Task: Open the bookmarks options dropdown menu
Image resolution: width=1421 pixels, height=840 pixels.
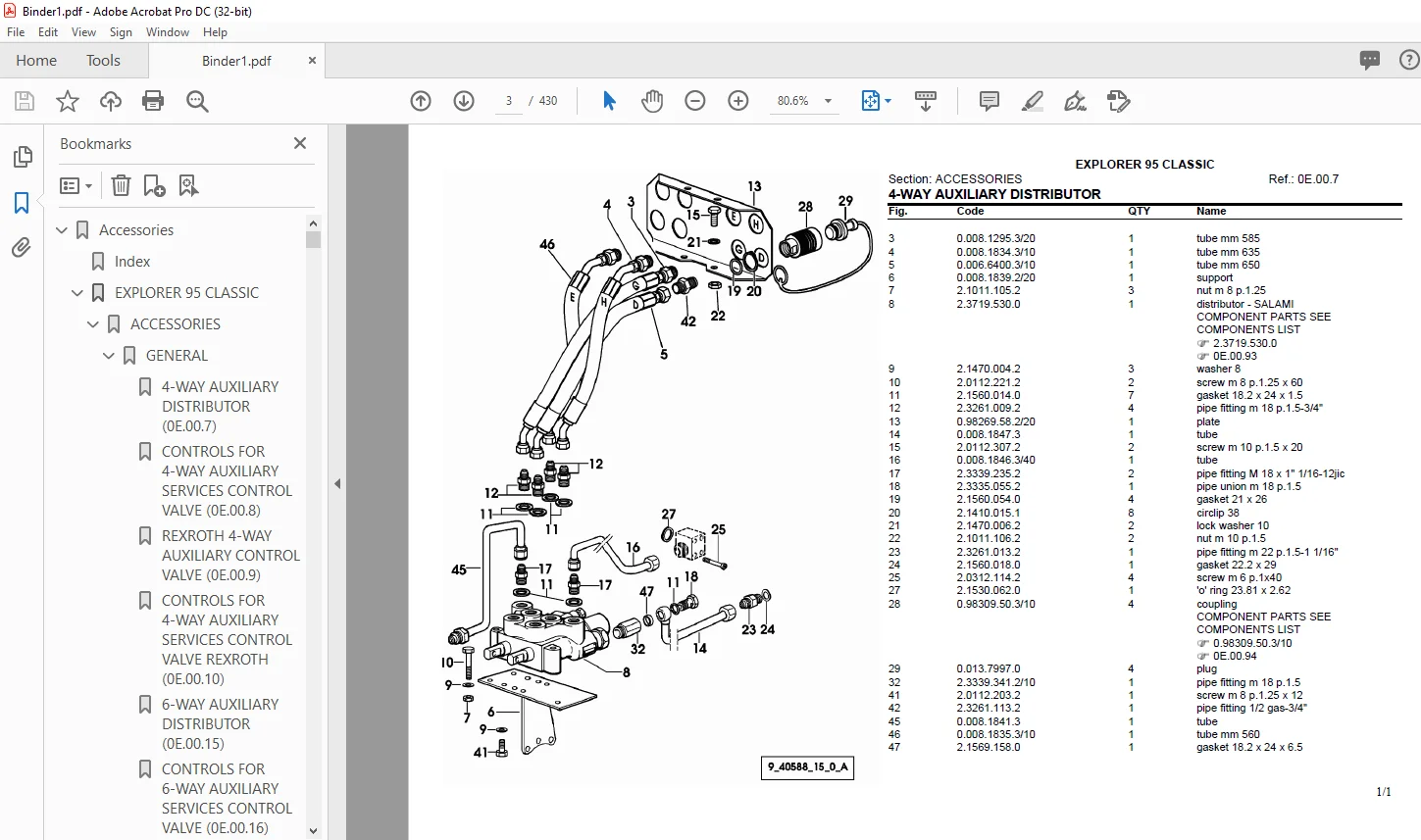Action: click(x=76, y=185)
